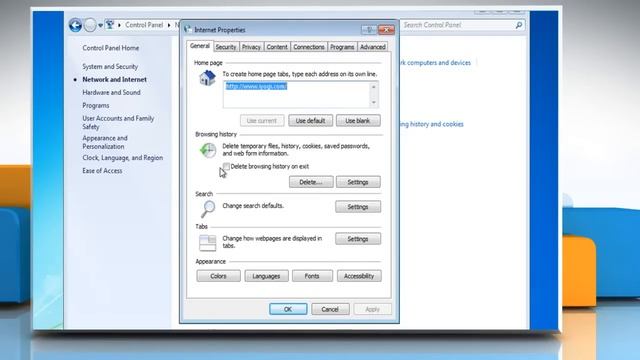Image resolution: width=640 pixels, height=360 pixels.
Task: Open System and Security category
Action: point(110,67)
